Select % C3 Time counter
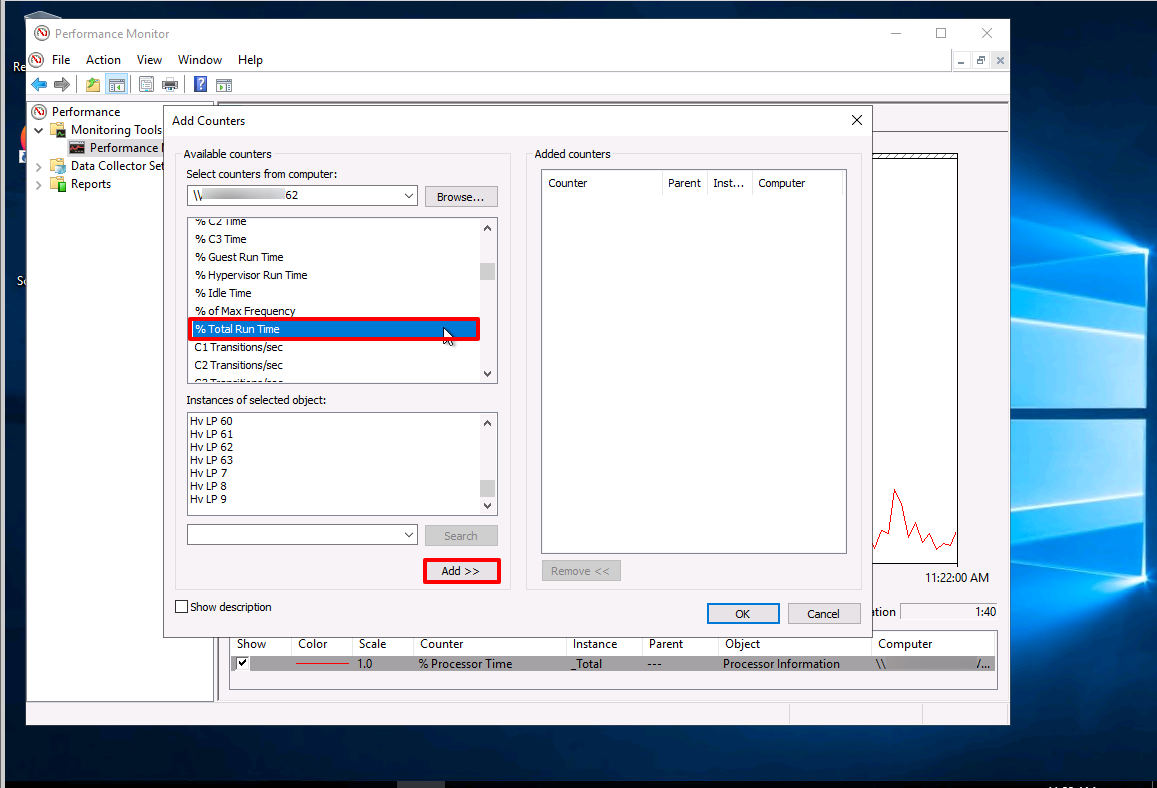 [x=221, y=239]
